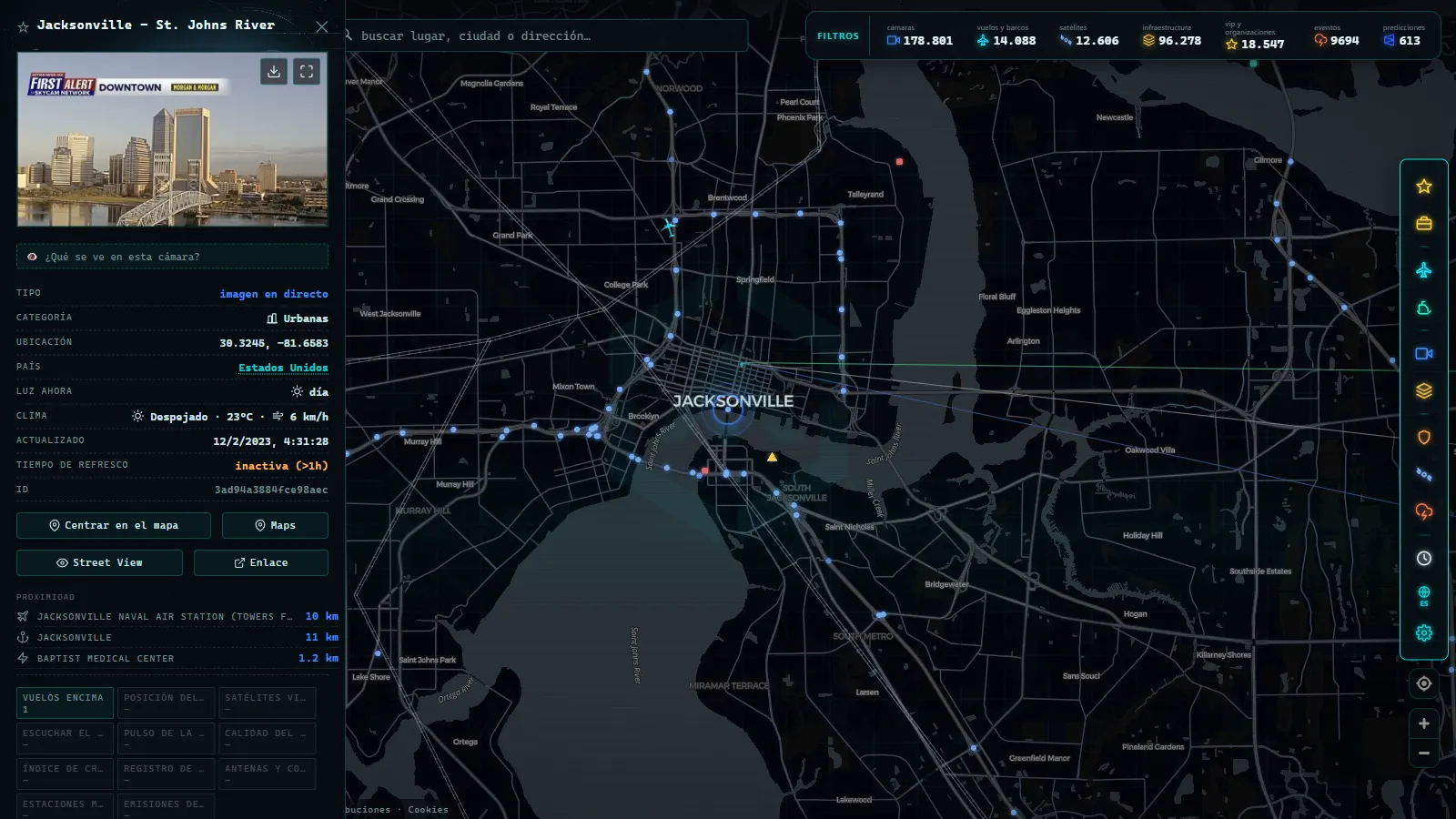Expand camera image to fullscreen
The height and width of the screenshot is (819, 1456).
[307, 71]
